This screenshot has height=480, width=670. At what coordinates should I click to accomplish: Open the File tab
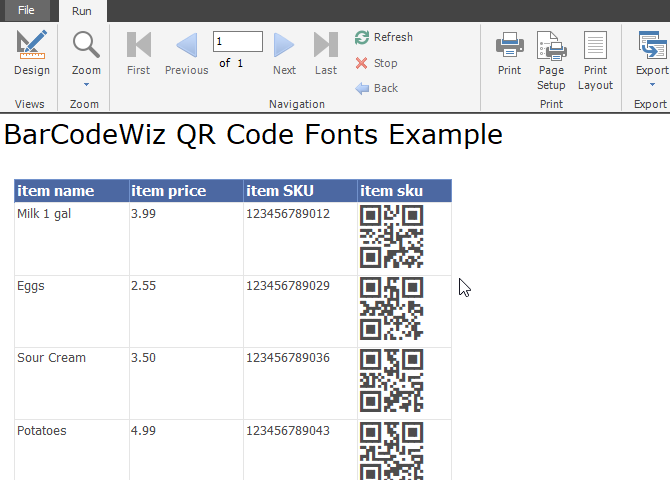[26, 10]
